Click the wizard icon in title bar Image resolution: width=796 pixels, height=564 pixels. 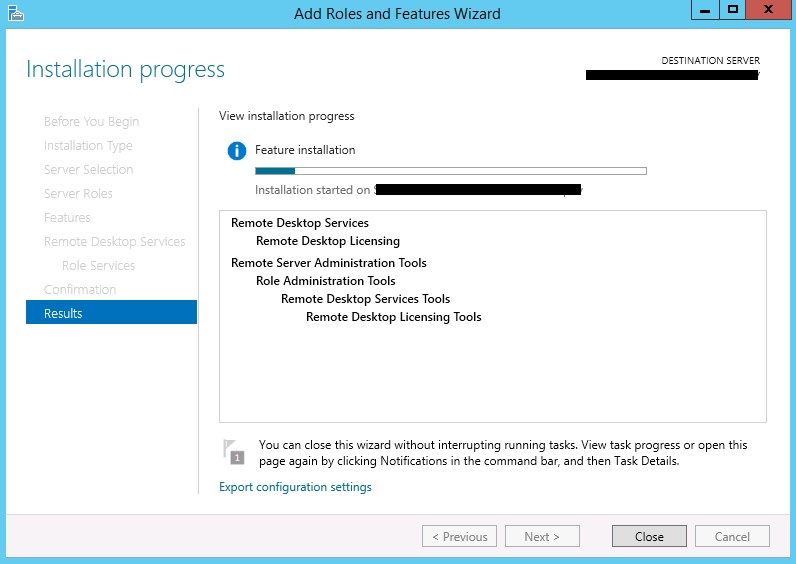pos(16,13)
